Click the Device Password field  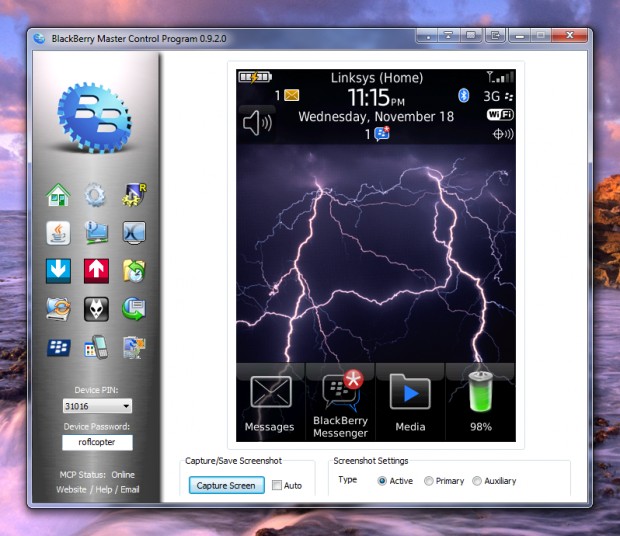(97, 442)
